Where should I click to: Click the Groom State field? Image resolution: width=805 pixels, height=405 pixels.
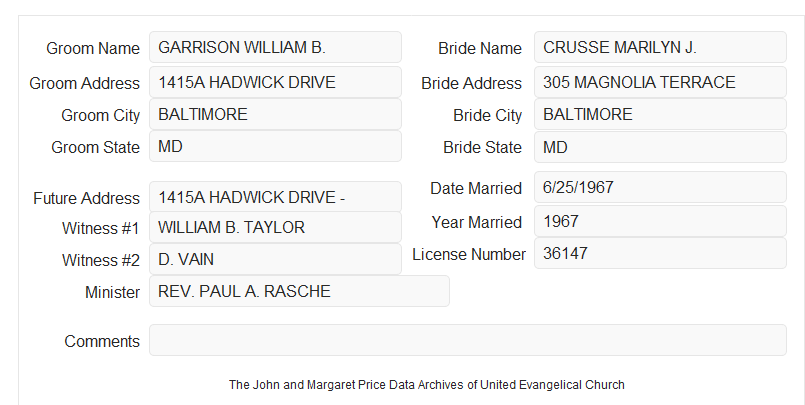click(275, 146)
